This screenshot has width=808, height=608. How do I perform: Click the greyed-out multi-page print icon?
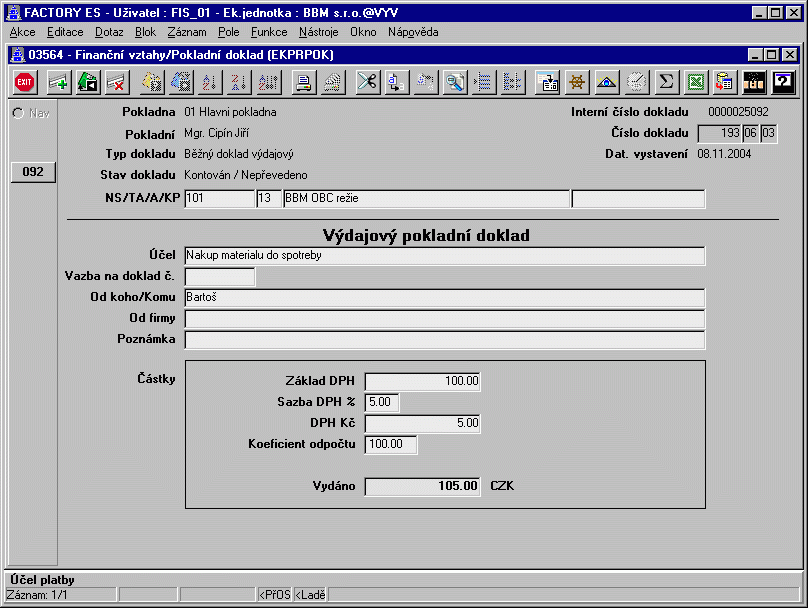pos(332,82)
